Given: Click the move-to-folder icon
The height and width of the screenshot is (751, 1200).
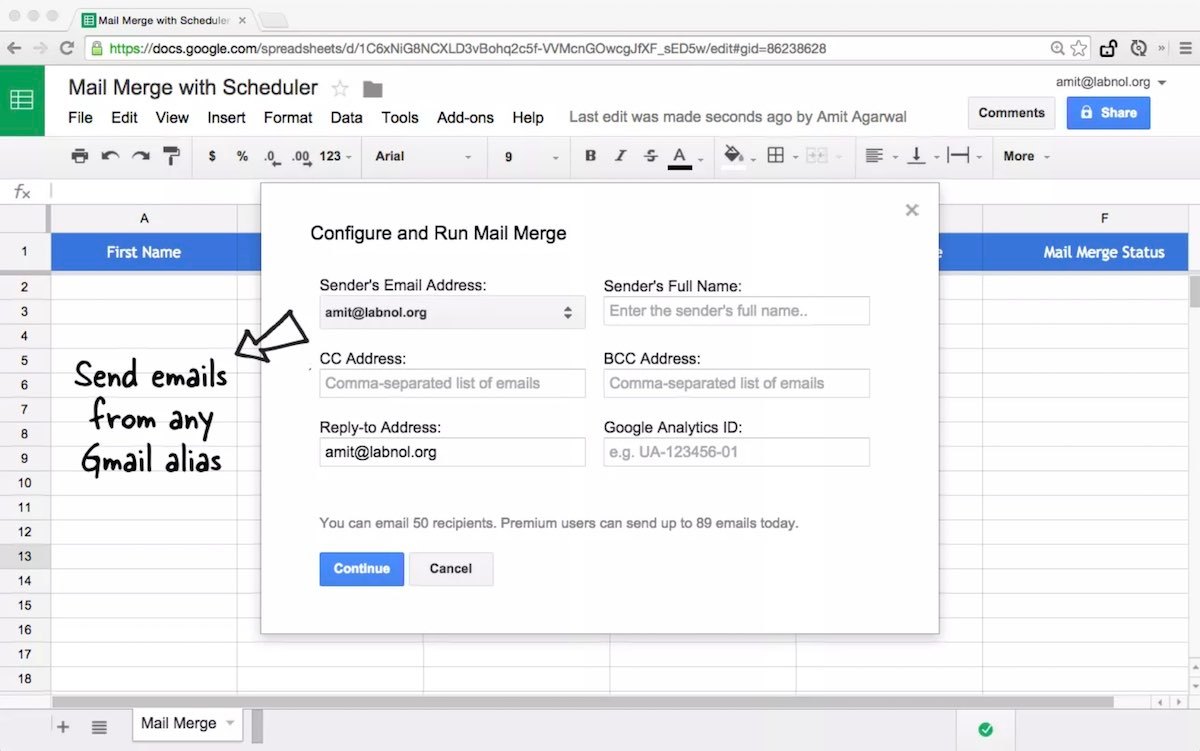Looking at the screenshot, I should point(372,89).
